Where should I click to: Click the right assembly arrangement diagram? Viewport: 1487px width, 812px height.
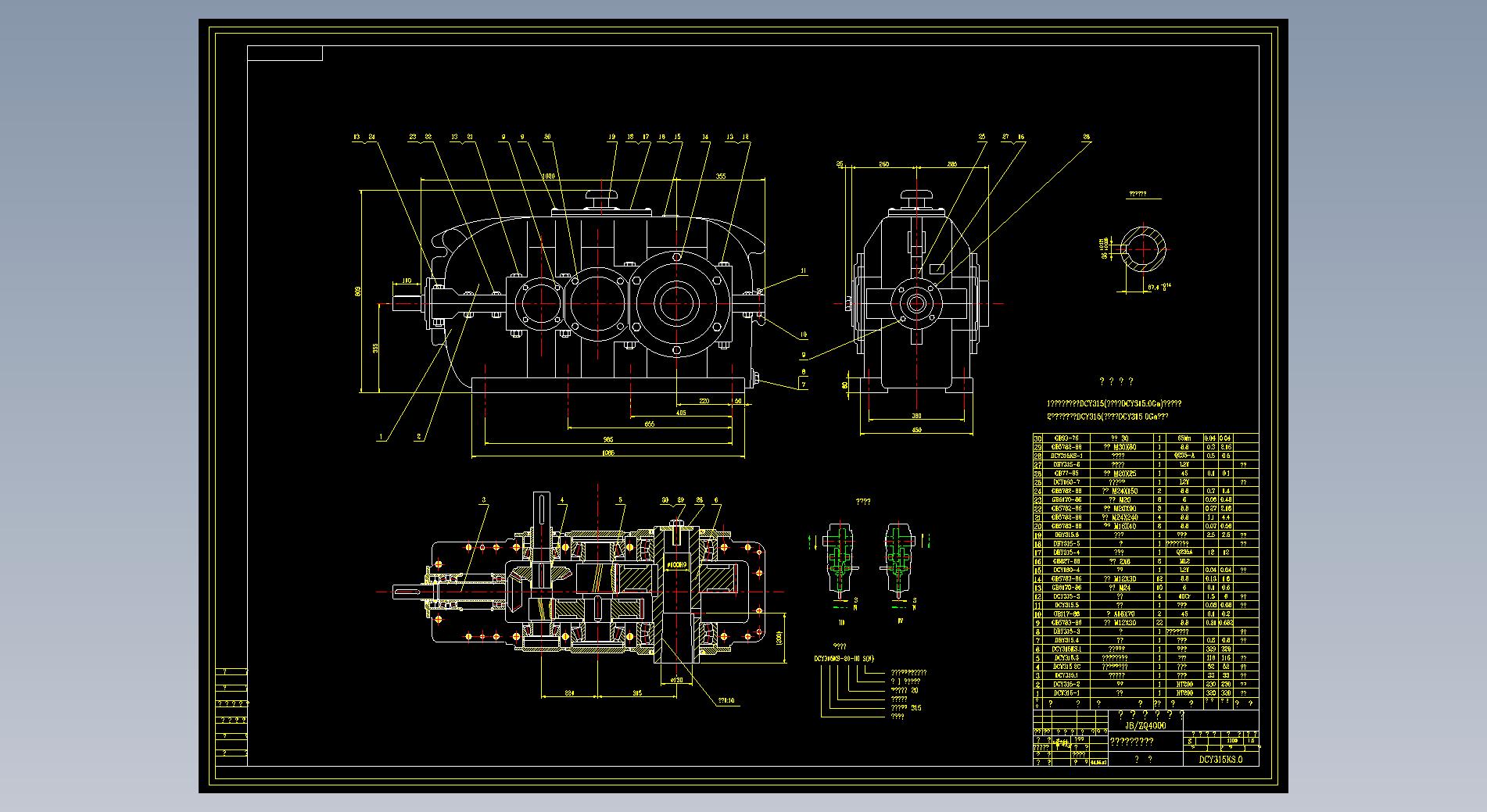898,560
